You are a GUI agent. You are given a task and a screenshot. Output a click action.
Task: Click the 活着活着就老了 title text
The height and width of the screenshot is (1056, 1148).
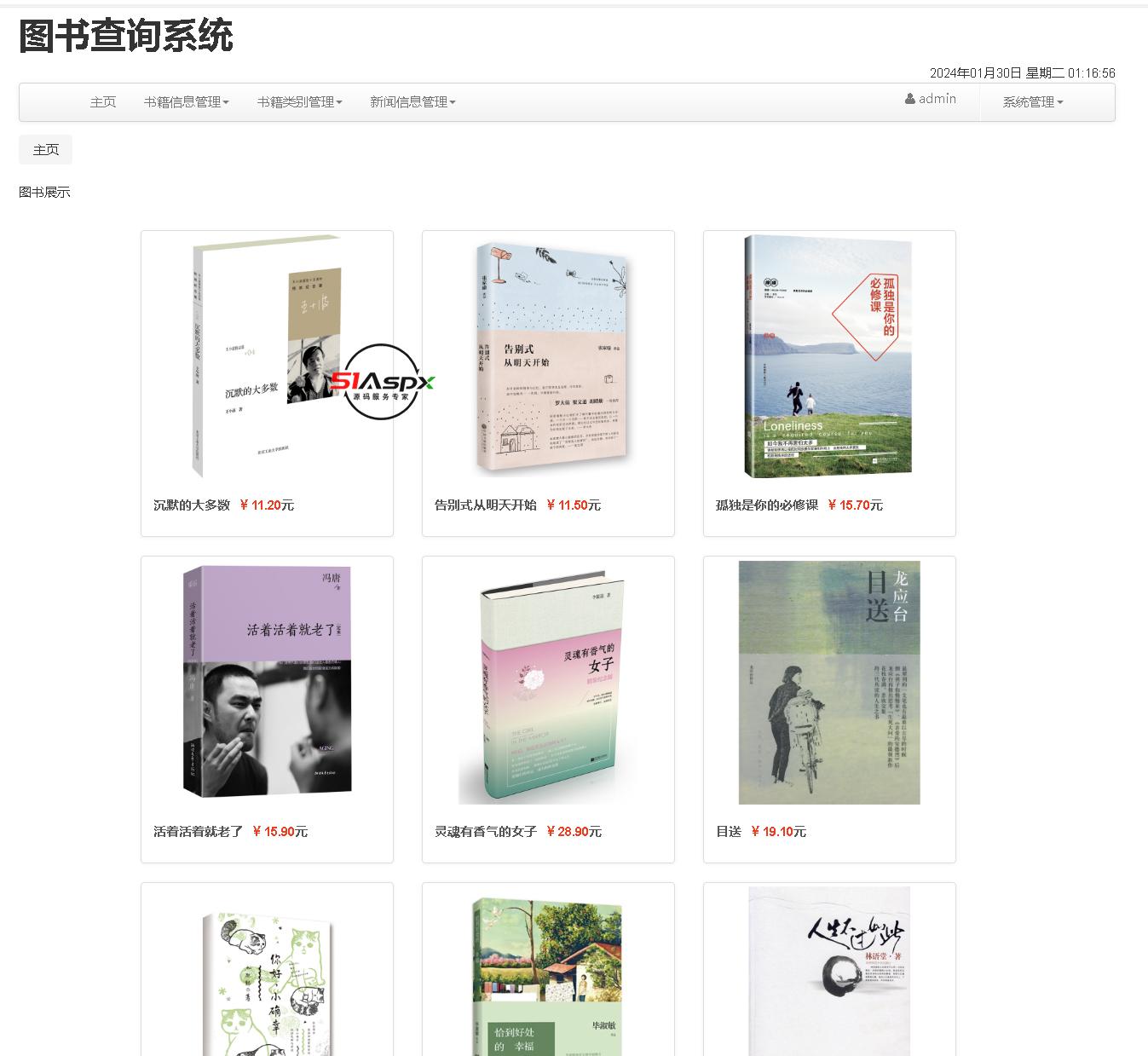point(199,832)
